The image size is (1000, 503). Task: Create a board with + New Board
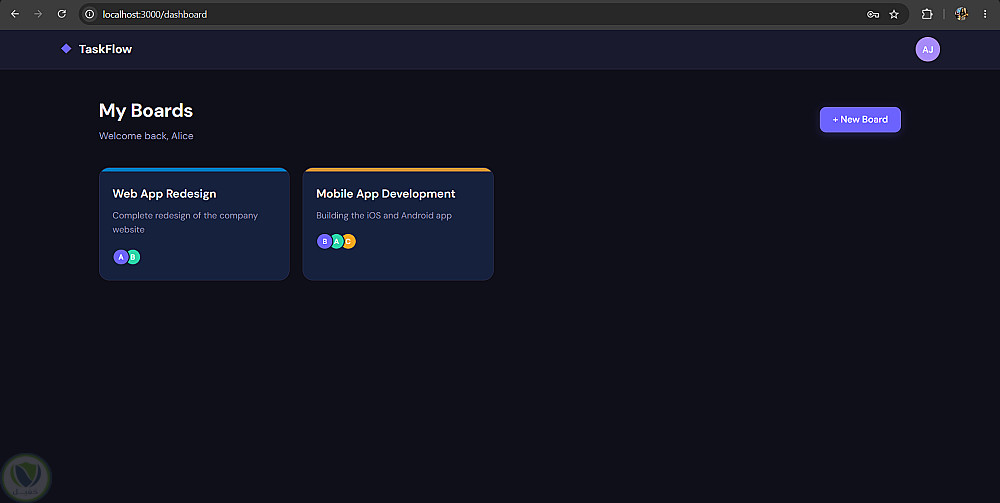tap(860, 120)
